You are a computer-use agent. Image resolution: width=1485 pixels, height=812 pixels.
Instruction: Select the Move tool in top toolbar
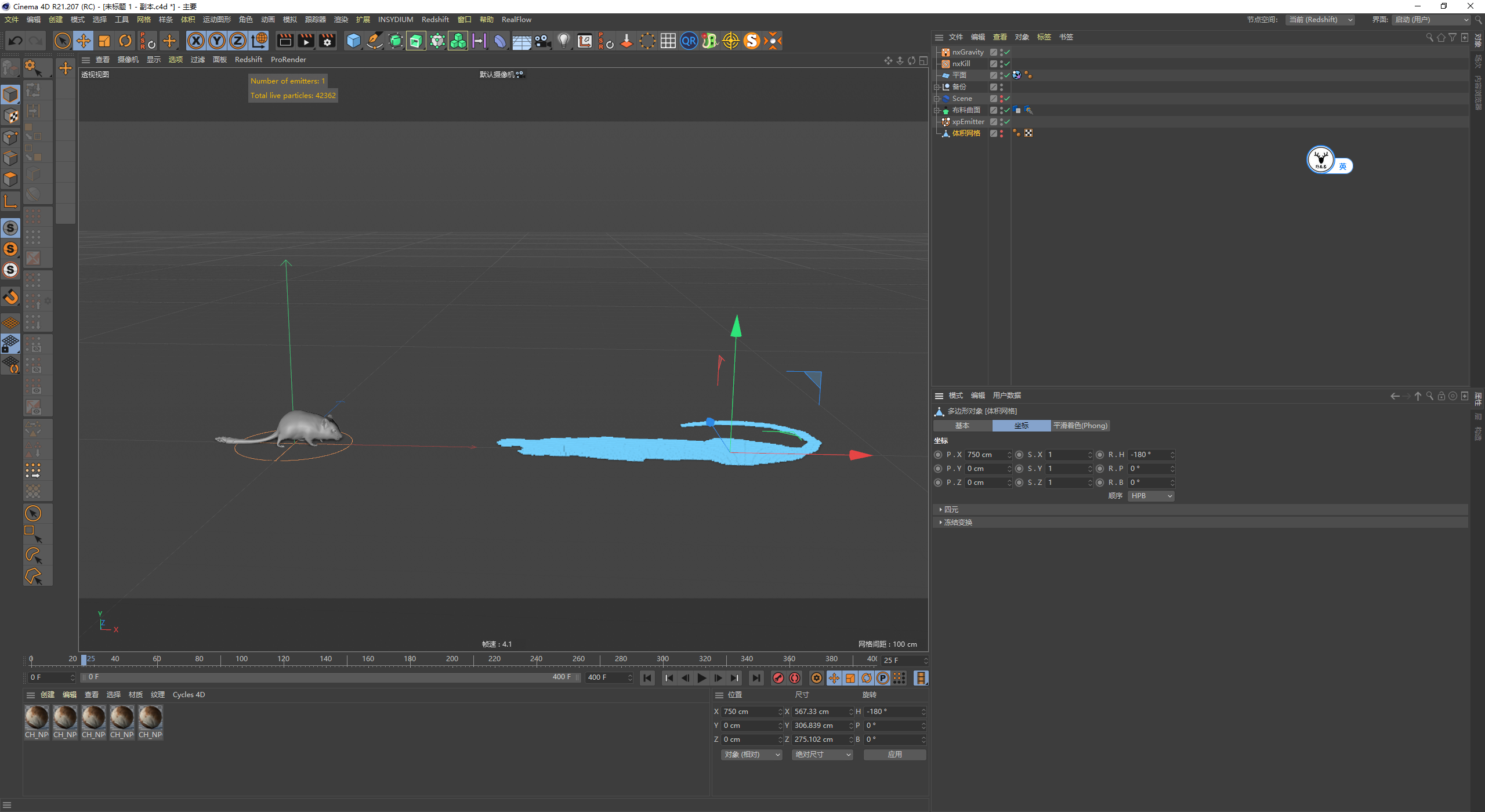pos(84,41)
